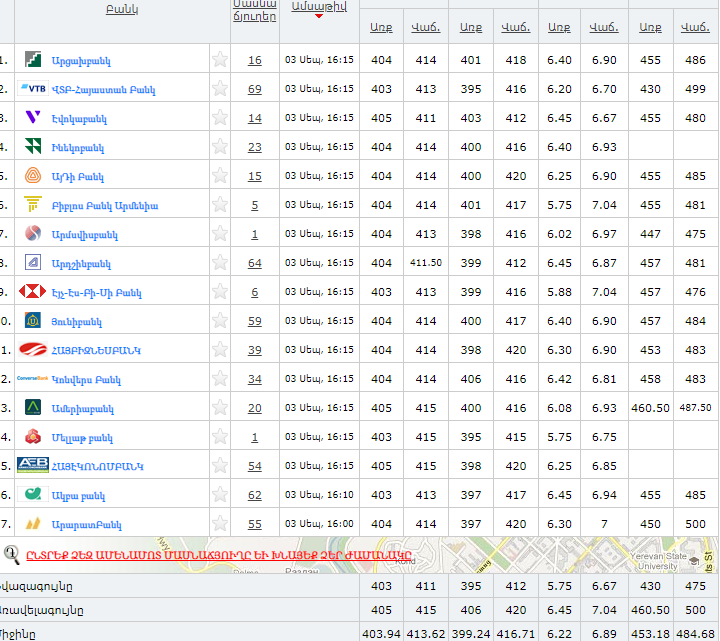The width and height of the screenshot is (720, 641).
Task: Sort by last Վաճ. column header
Action: click(695, 27)
